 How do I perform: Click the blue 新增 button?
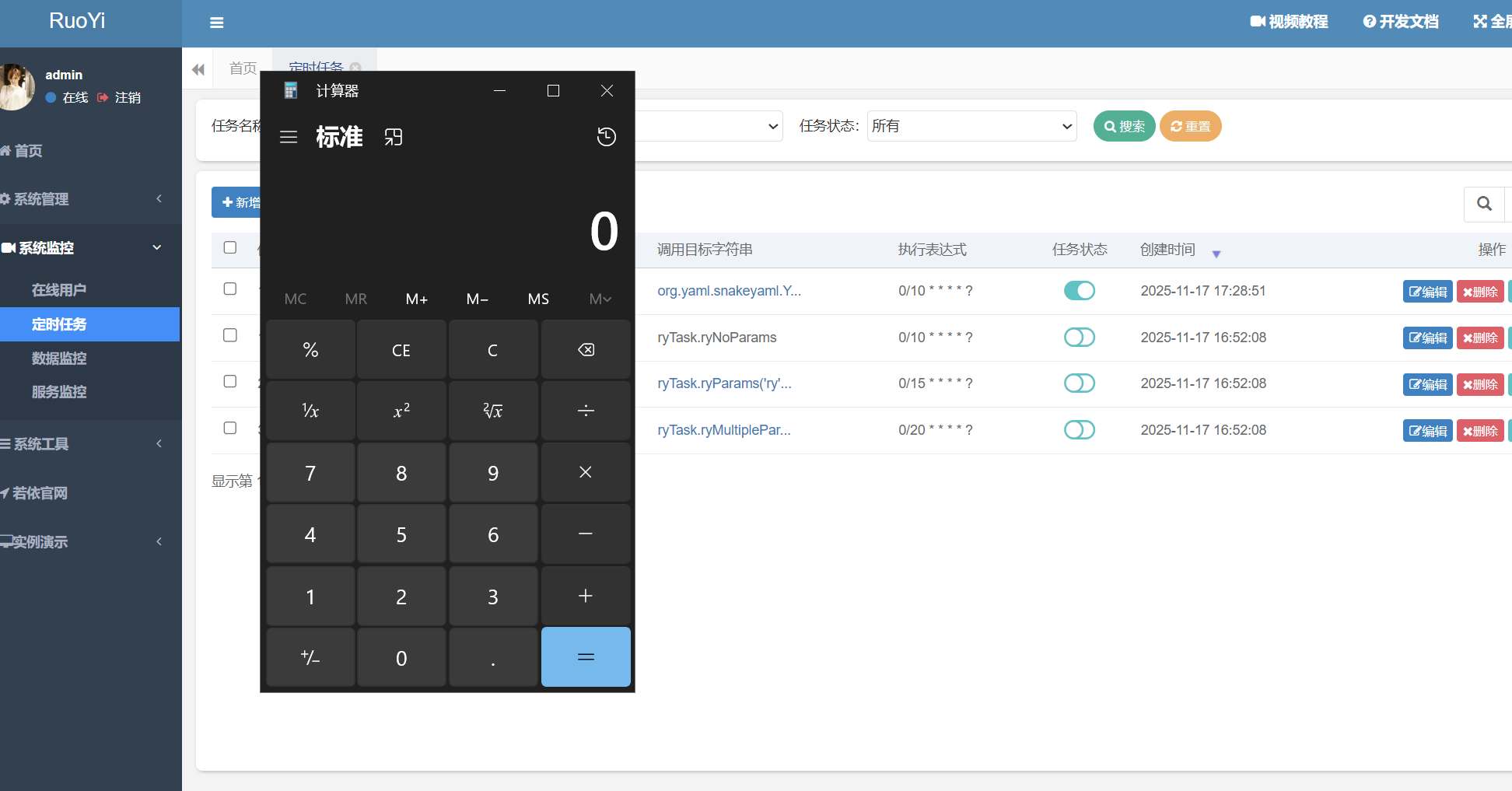click(x=236, y=202)
